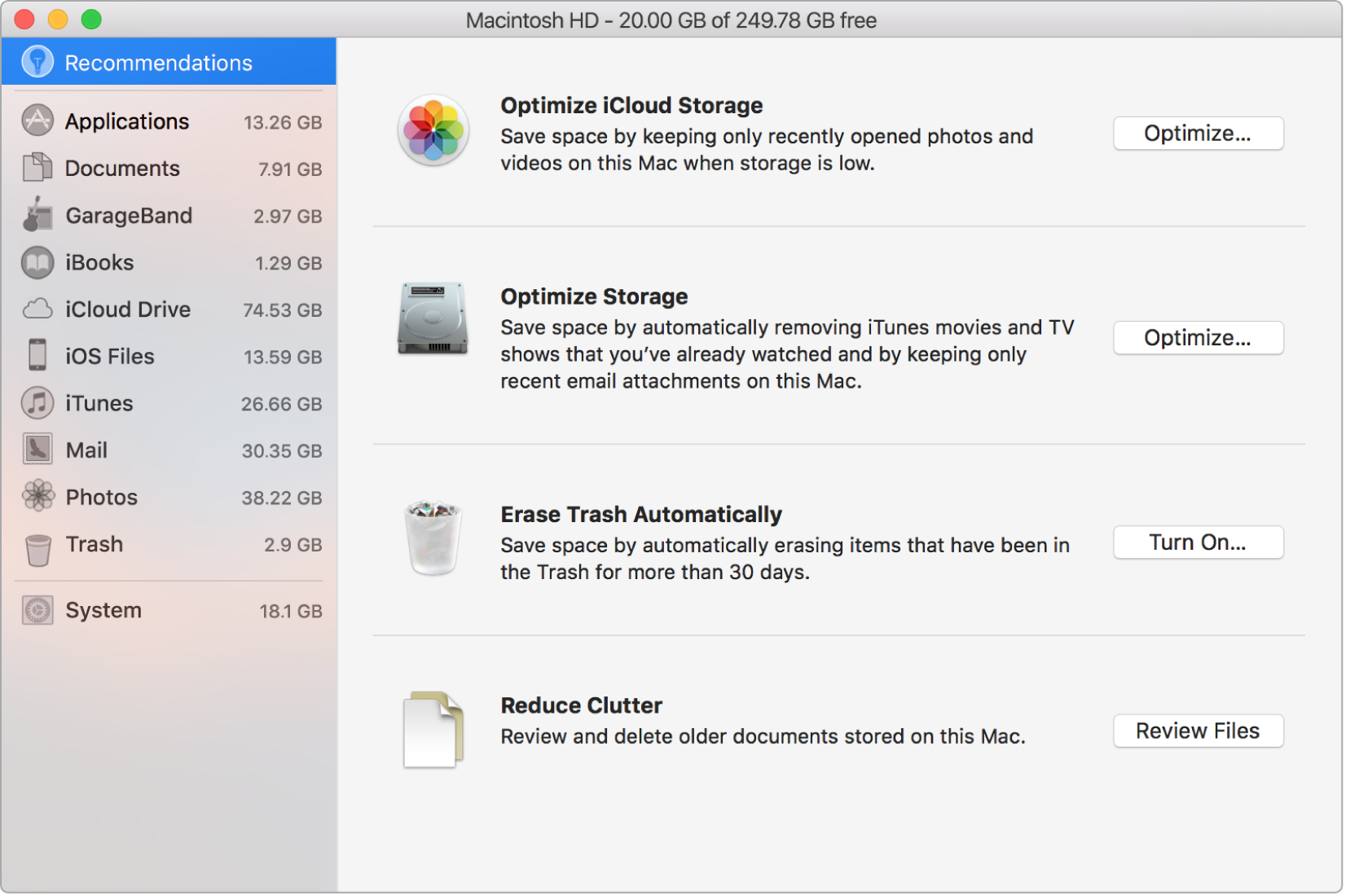Image resolution: width=1346 pixels, height=896 pixels.
Task: Click the Recommendations lightbulb icon
Action: coord(37,62)
